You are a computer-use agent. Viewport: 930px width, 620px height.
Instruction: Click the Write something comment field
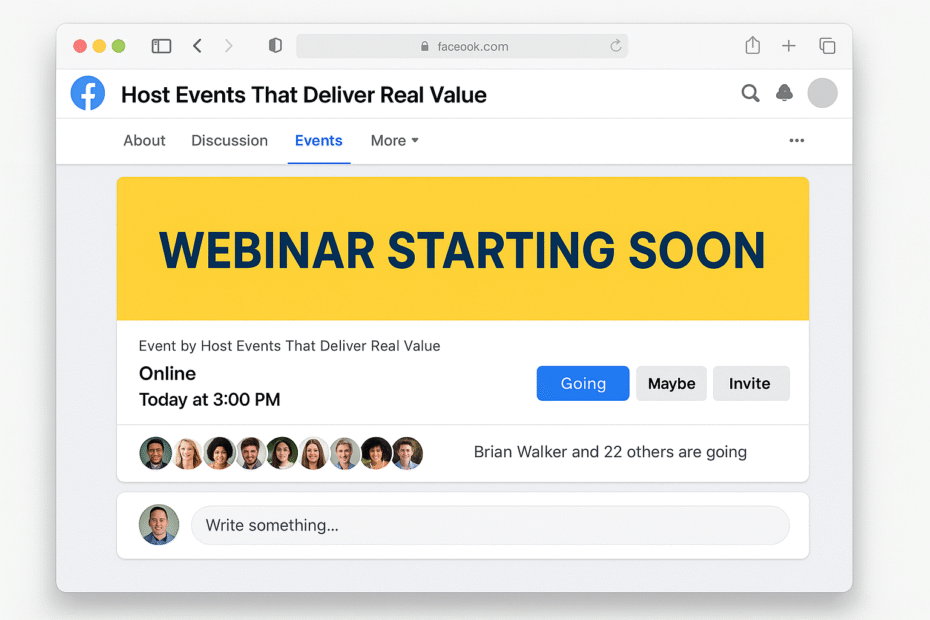click(x=490, y=525)
